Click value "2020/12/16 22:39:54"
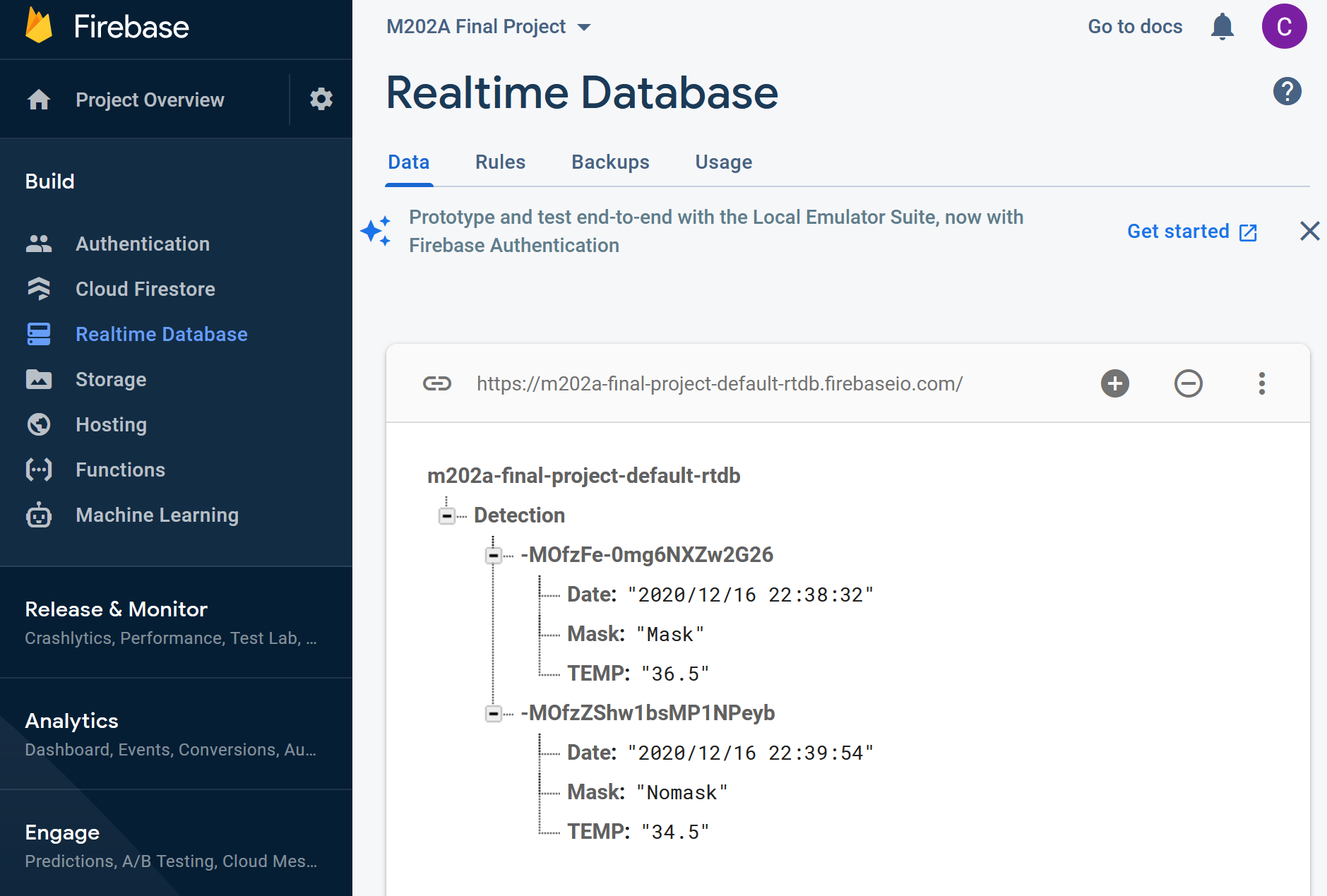 [751, 753]
